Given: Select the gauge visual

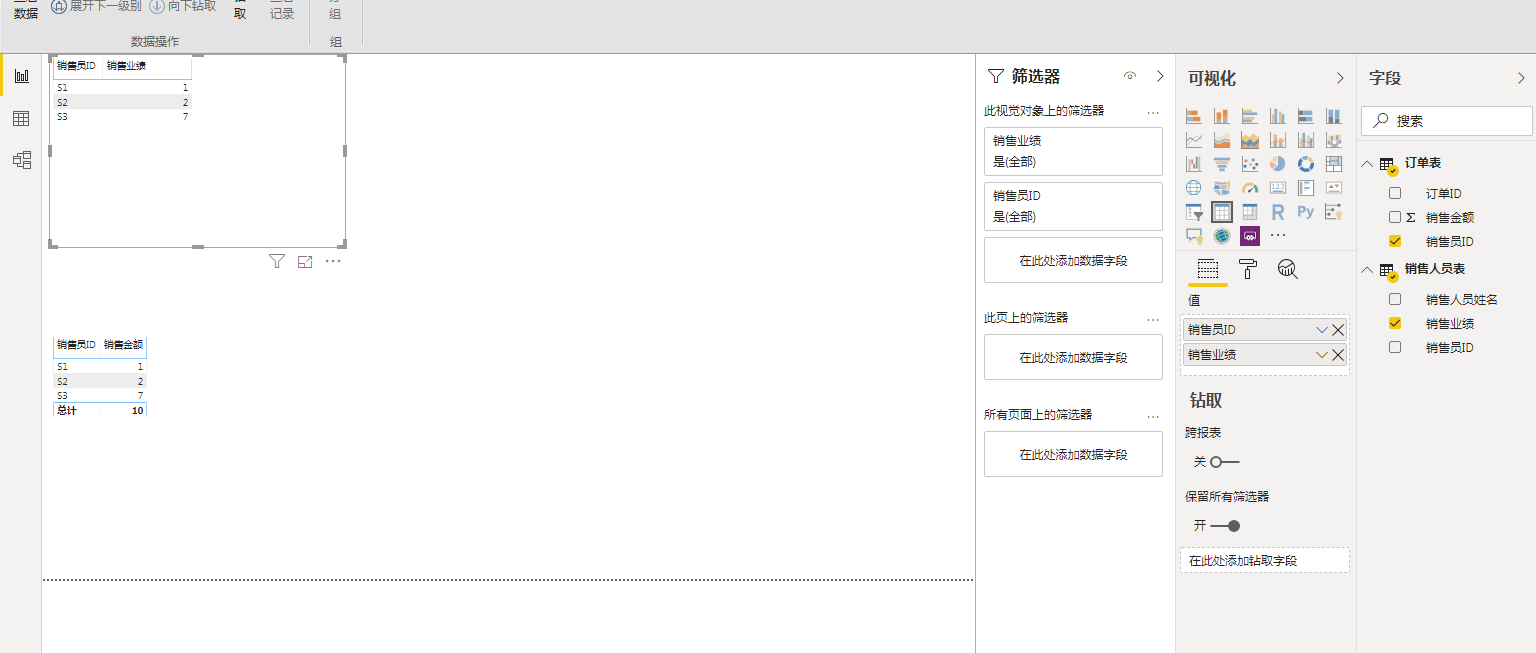Looking at the screenshot, I should [1249, 187].
